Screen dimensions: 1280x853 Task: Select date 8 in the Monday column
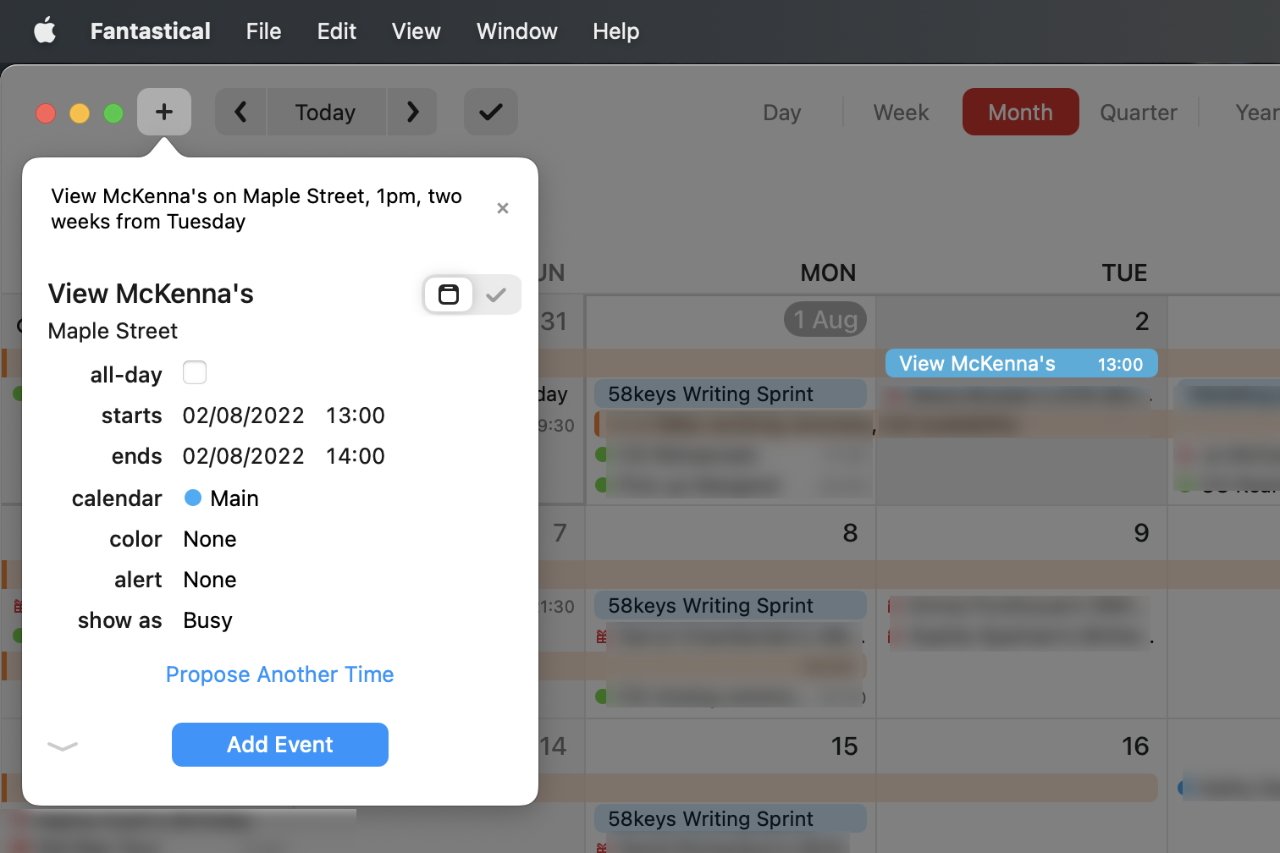[x=850, y=533]
